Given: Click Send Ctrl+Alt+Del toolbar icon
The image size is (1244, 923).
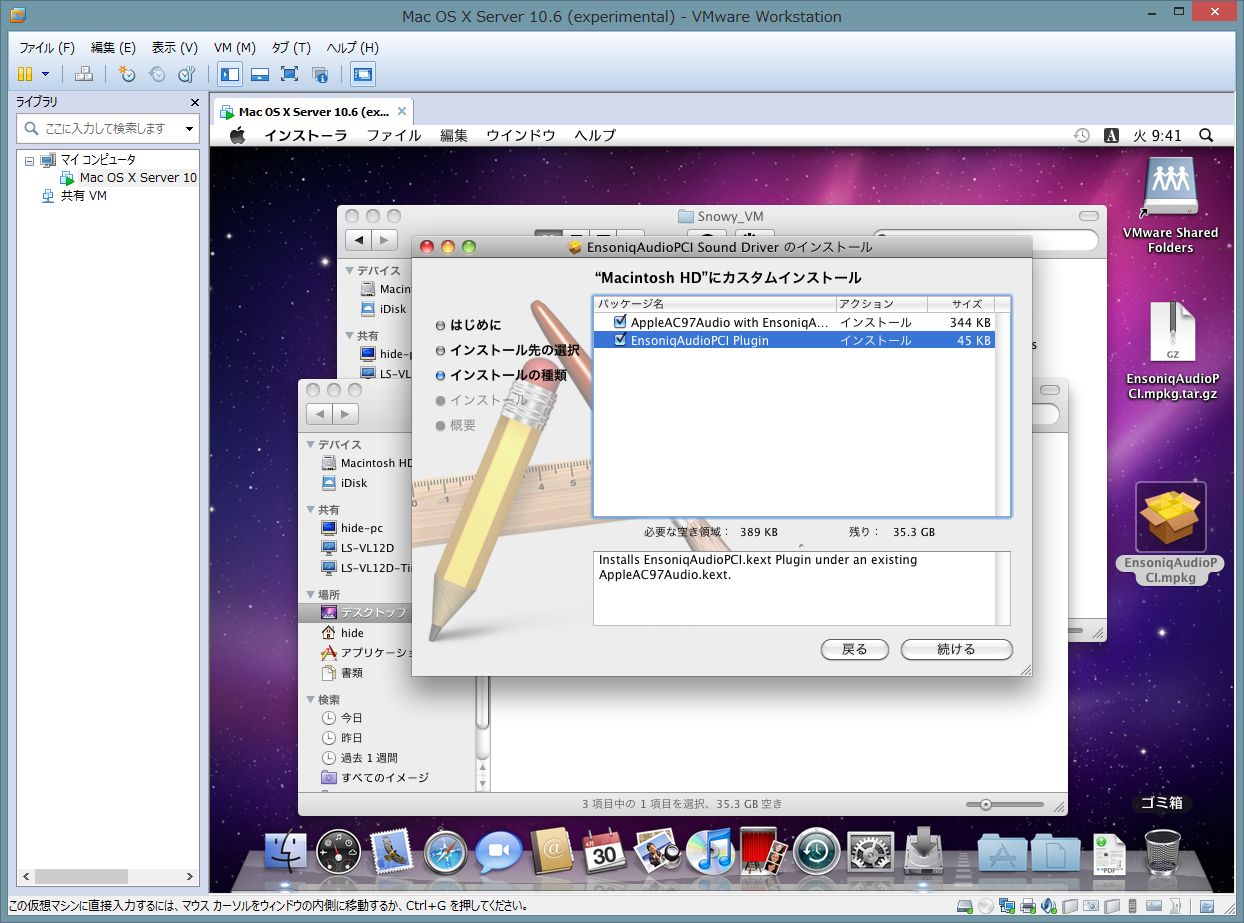Looking at the screenshot, I should [x=84, y=74].
